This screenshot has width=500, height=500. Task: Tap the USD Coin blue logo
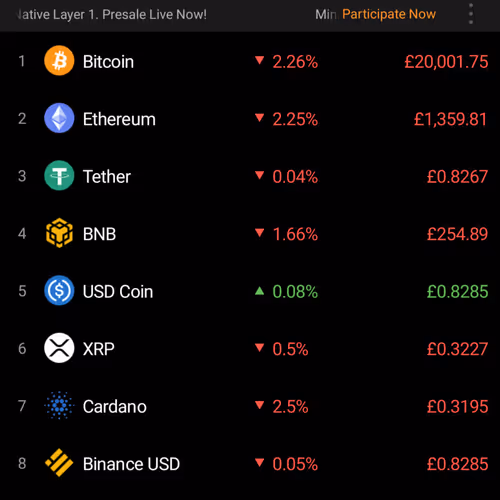(59, 290)
